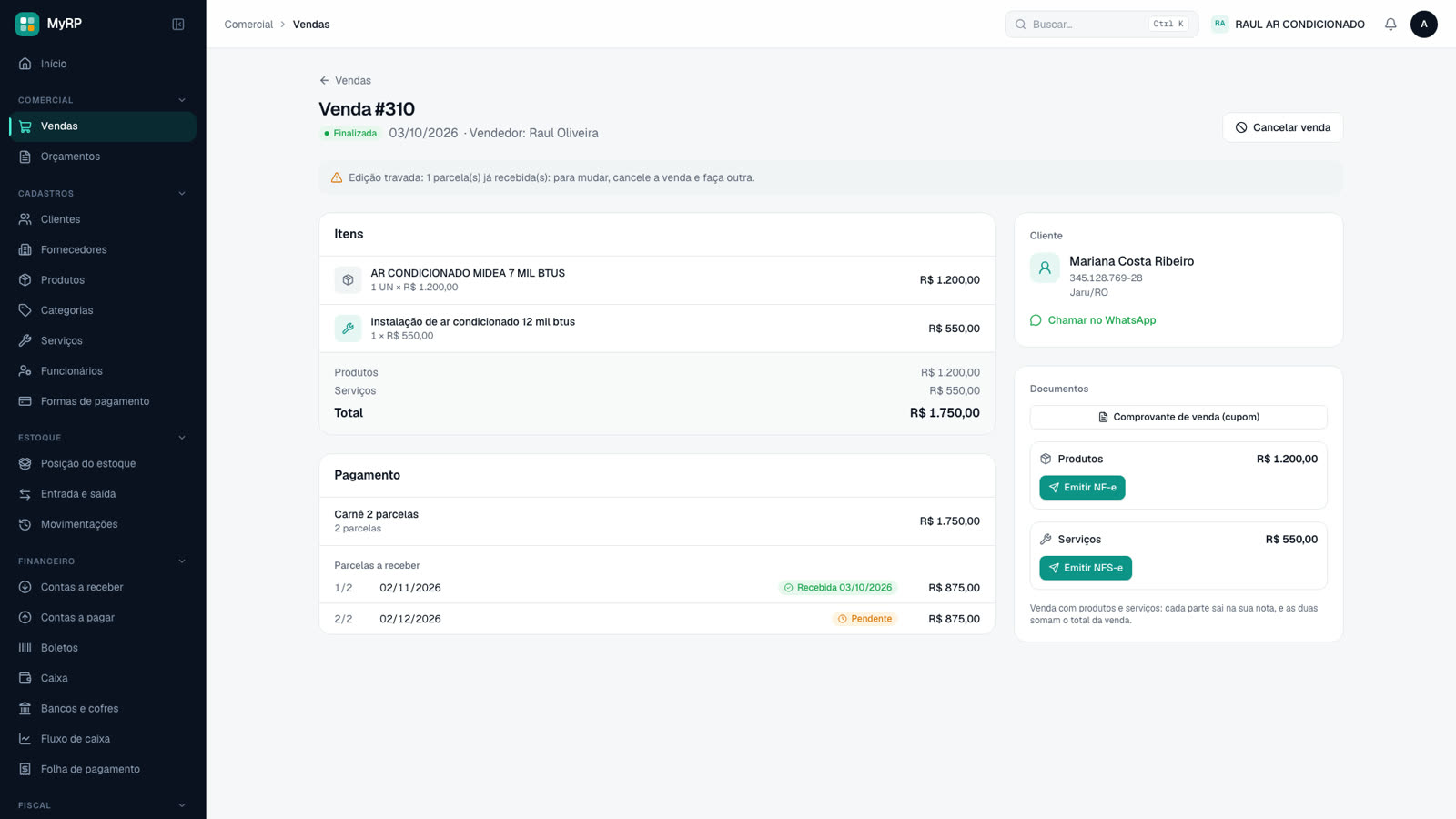This screenshot has height=819, width=1456.
Task: Go back using arrow next to Vendas
Action: click(x=324, y=81)
